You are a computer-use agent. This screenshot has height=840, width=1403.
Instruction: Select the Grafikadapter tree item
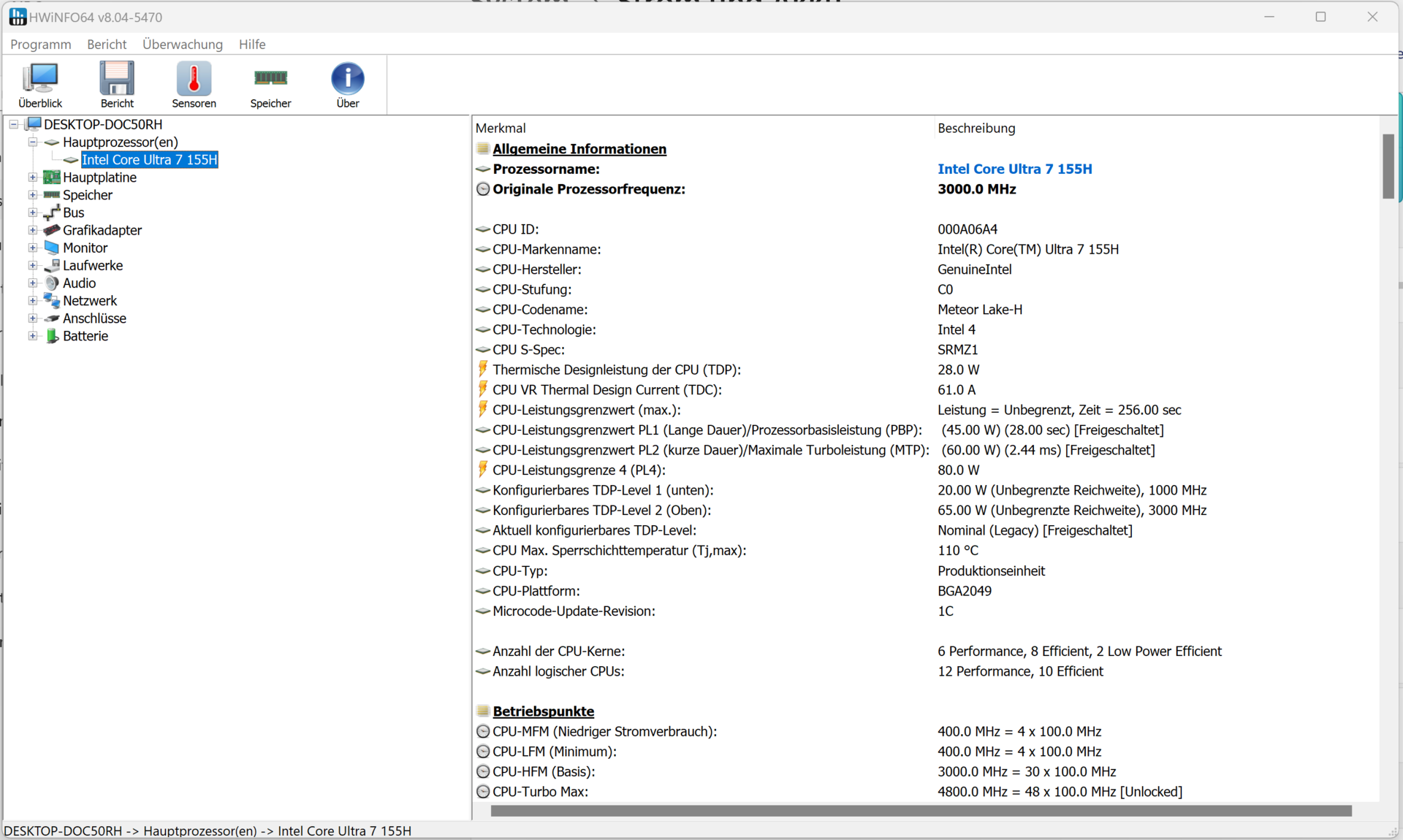pyautogui.click(x=102, y=230)
